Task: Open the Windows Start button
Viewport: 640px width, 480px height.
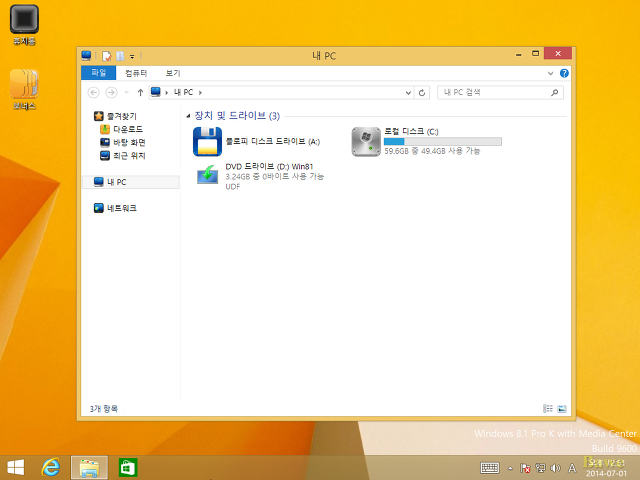Action: pos(16,467)
